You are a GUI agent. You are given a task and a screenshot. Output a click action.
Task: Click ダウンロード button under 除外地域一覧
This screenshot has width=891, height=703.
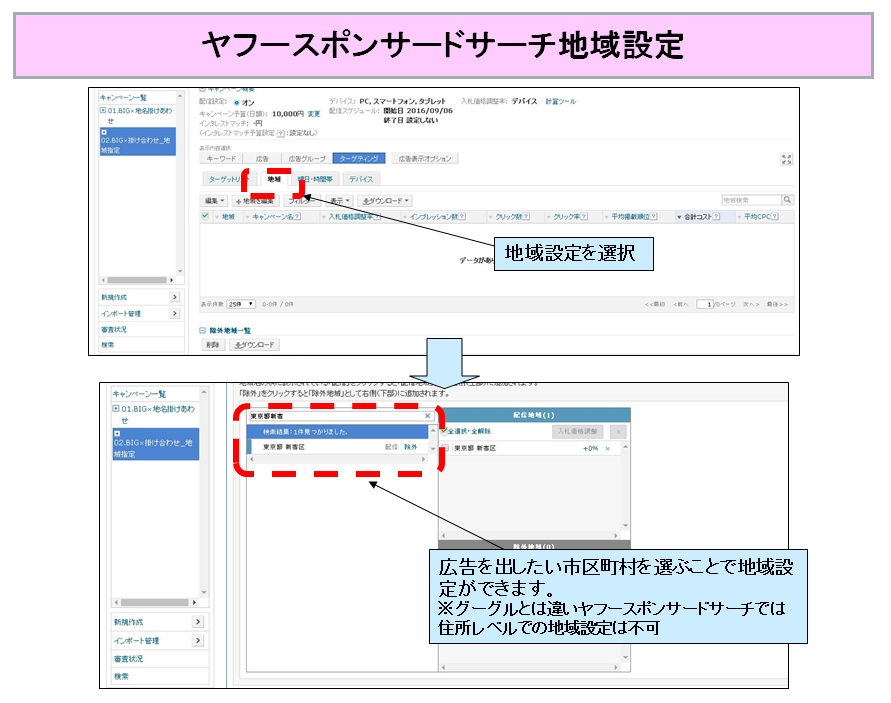coord(255,344)
